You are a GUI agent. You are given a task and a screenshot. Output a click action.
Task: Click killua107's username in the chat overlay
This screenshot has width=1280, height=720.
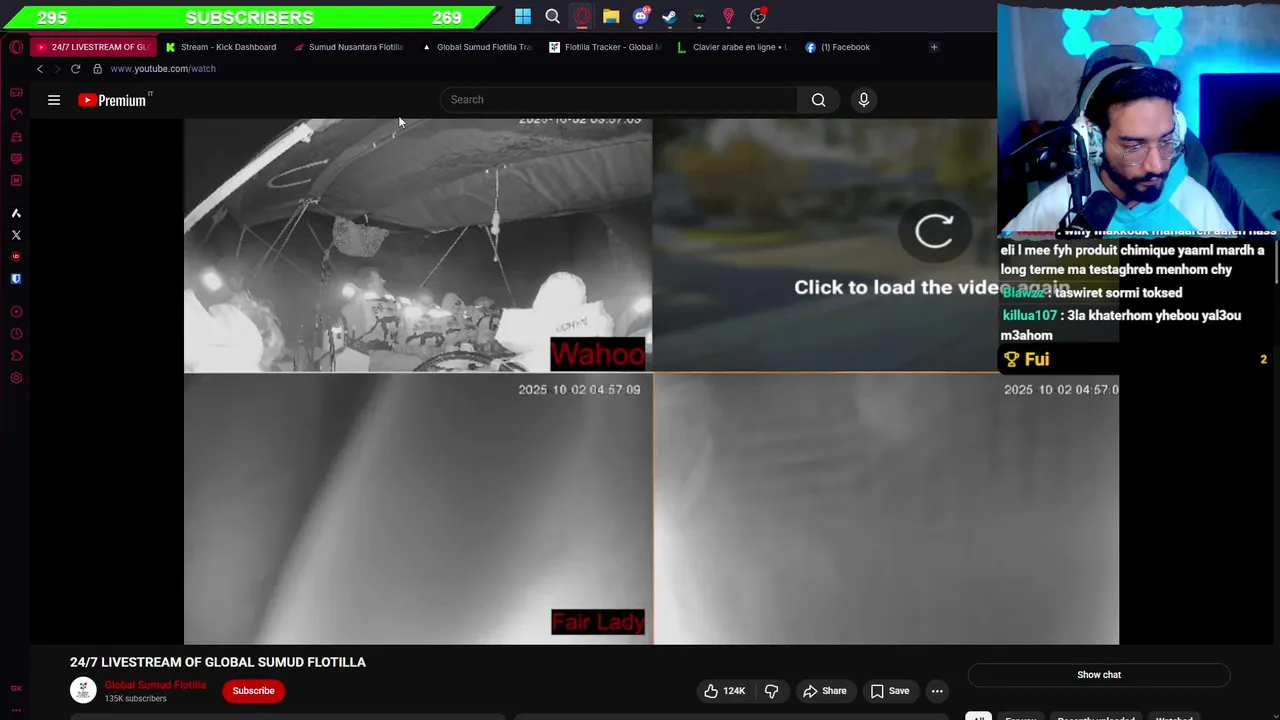point(1029,316)
